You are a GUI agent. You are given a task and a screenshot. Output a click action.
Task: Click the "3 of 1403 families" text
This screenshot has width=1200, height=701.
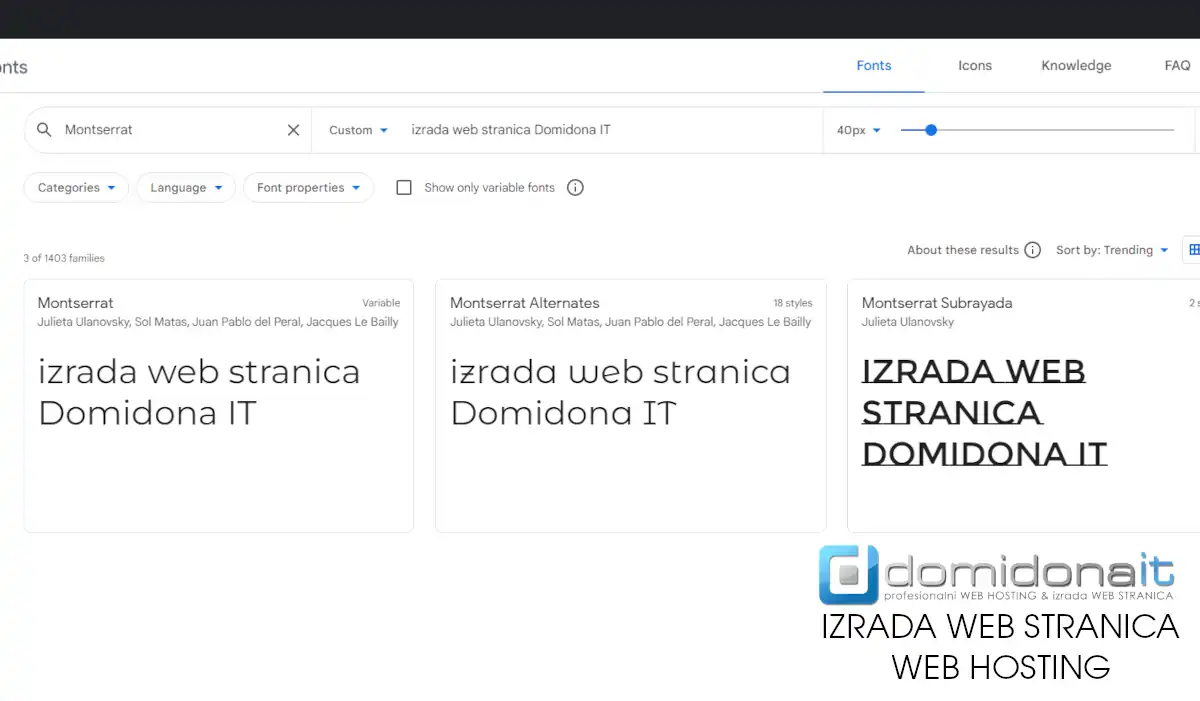(64, 258)
